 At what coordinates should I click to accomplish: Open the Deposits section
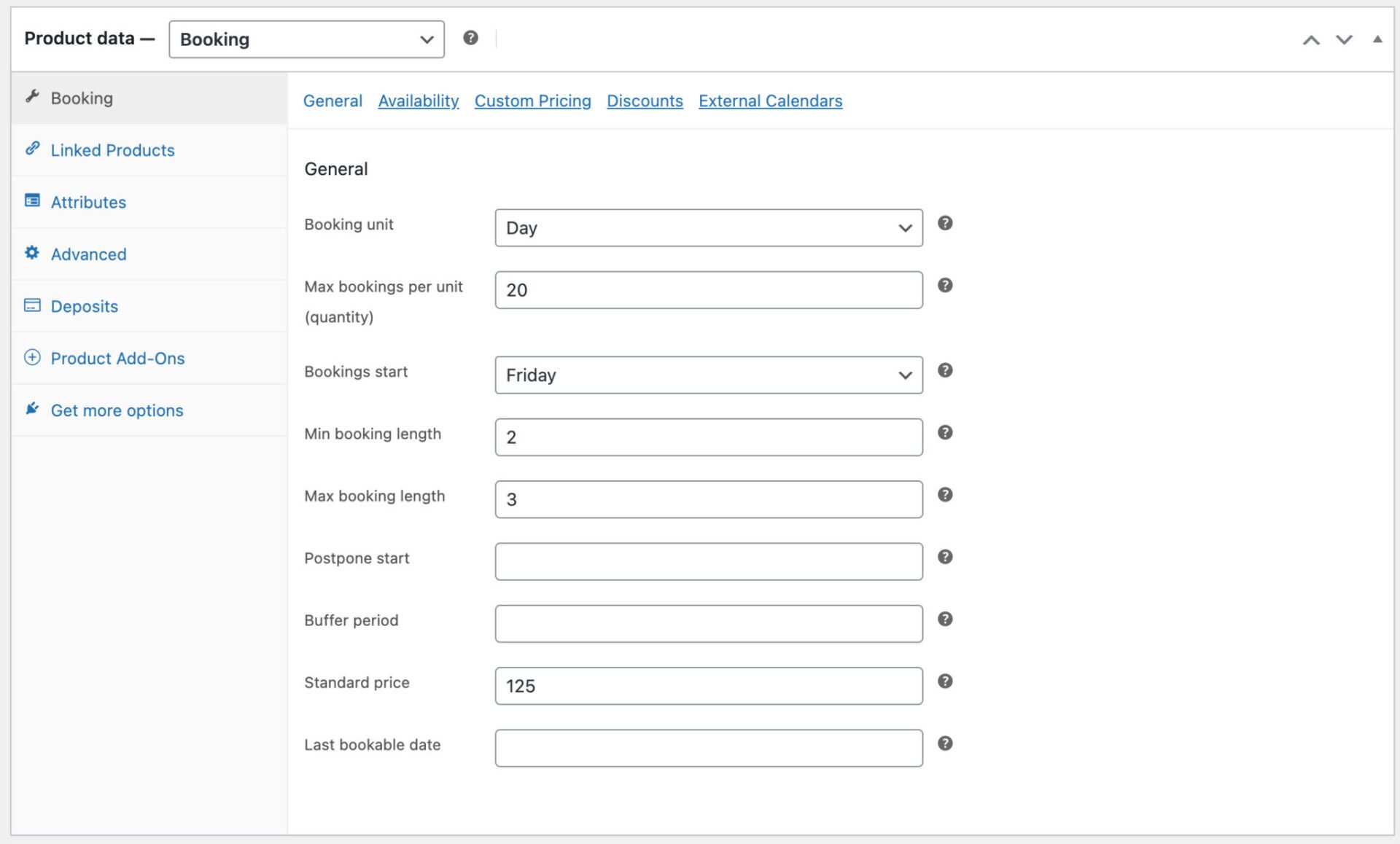tap(149, 306)
